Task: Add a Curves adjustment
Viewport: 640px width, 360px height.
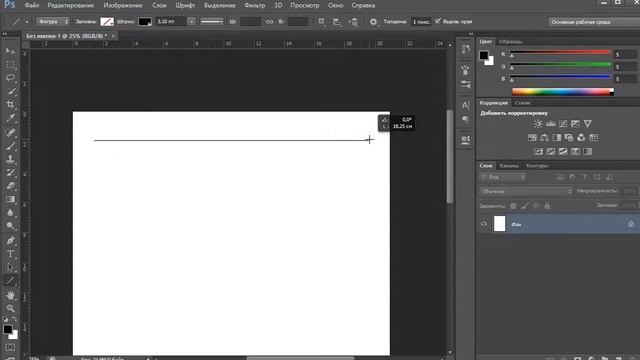Action: click(563, 124)
